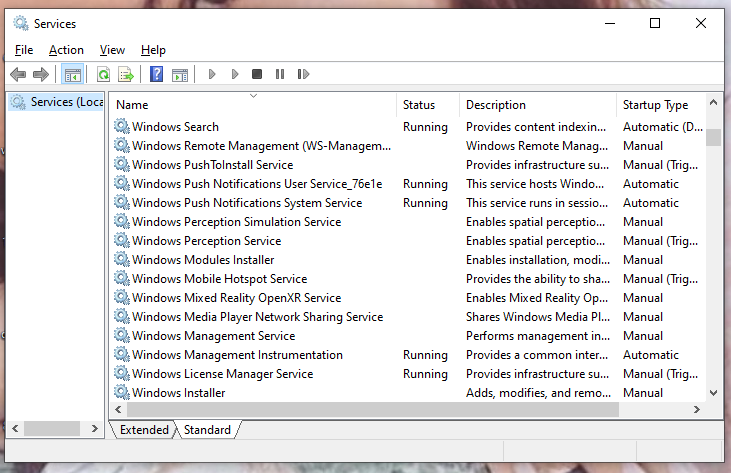Click the Back arrow toolbar icon
Image resolution: width=731 pixels, height=473 pixels.
click(18, 74)
